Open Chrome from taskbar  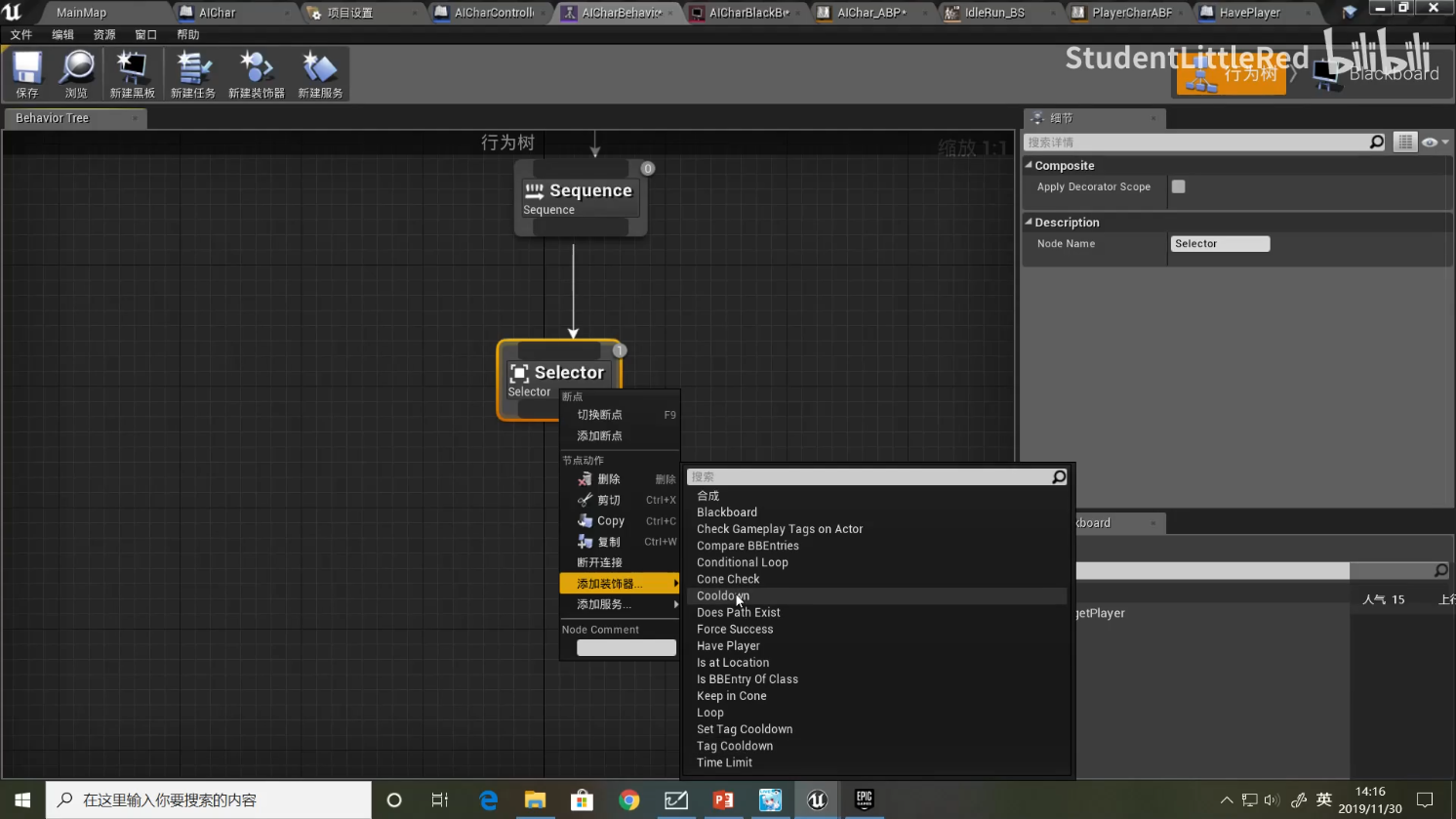629,799
